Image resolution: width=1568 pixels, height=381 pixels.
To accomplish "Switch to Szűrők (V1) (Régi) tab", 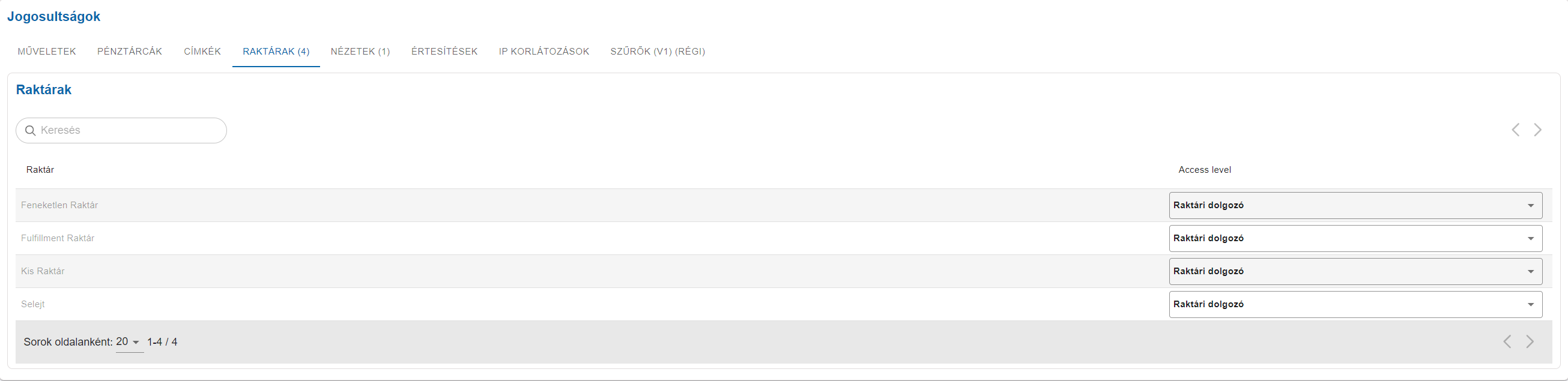I will coord(658,52).
